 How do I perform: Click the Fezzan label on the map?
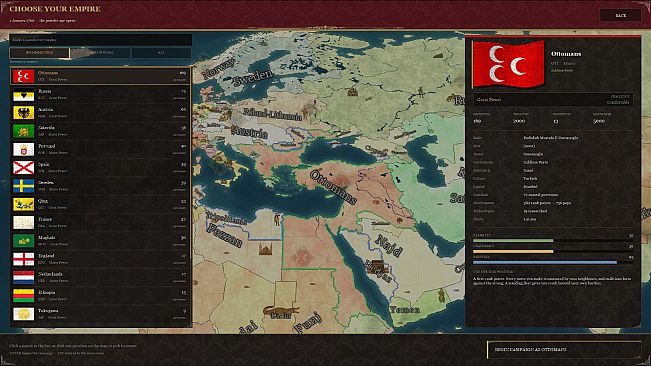(x=225, y=235)
